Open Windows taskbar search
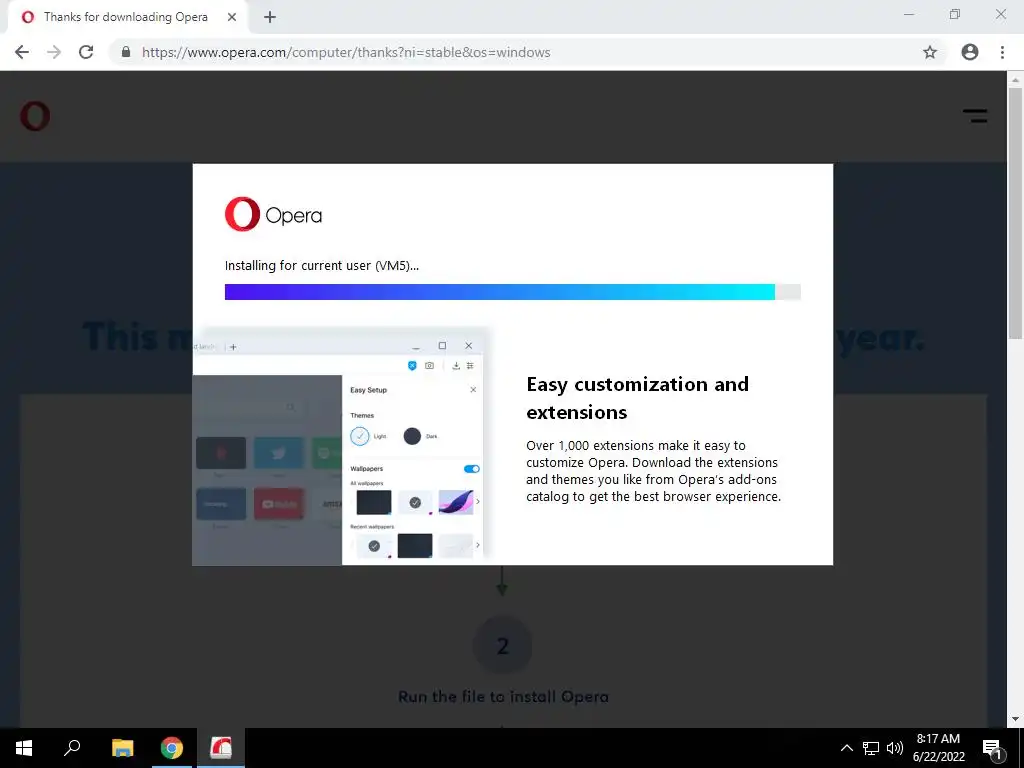 (72, 748)
